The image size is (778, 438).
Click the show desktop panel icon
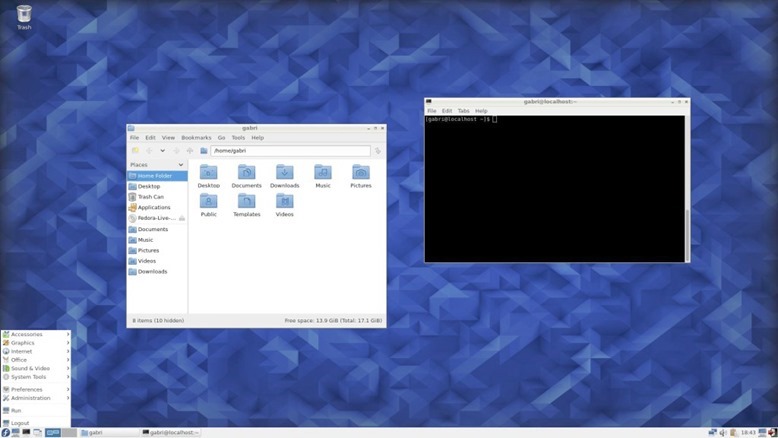37,433
